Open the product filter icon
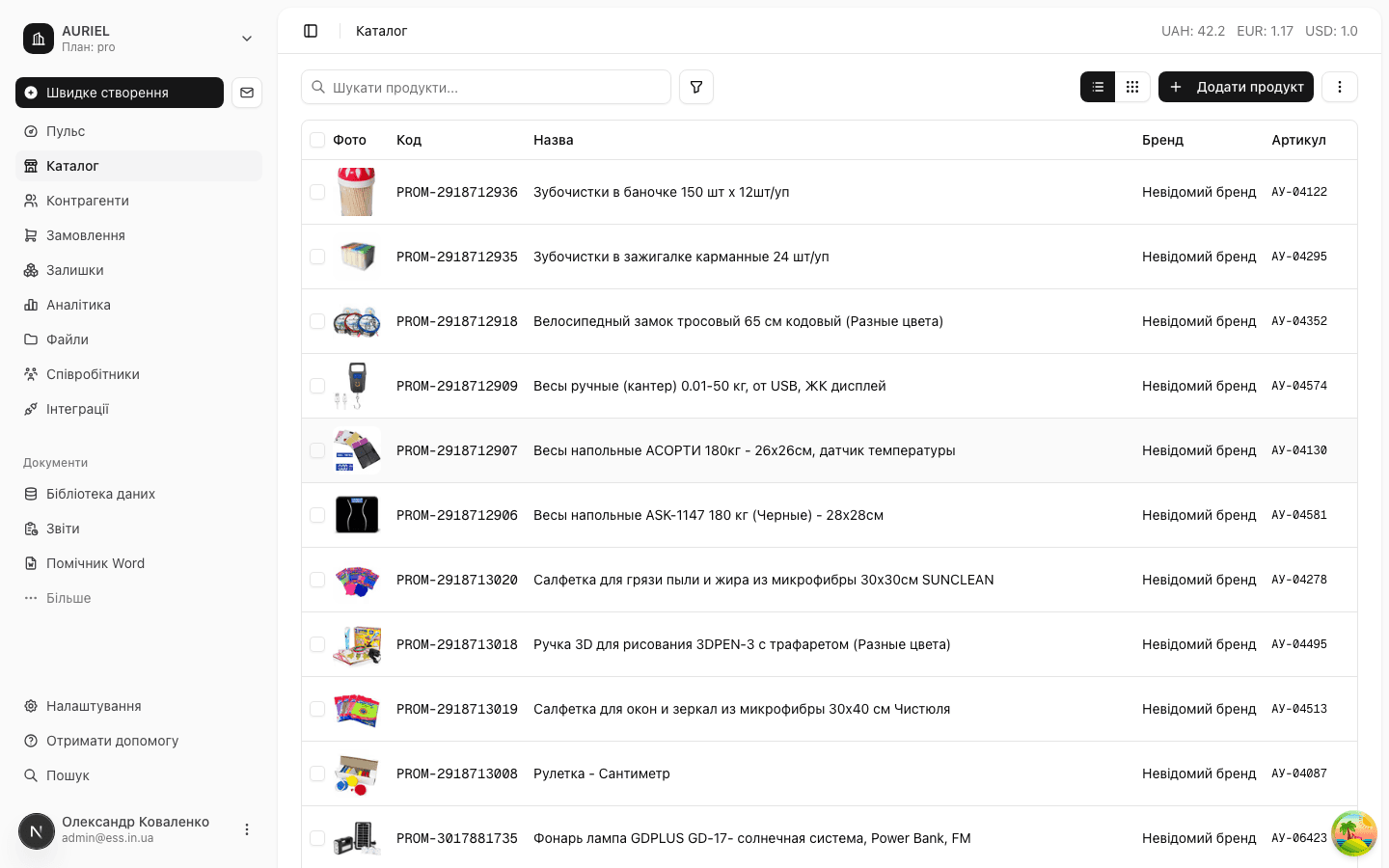 click(x=696, y=87)
